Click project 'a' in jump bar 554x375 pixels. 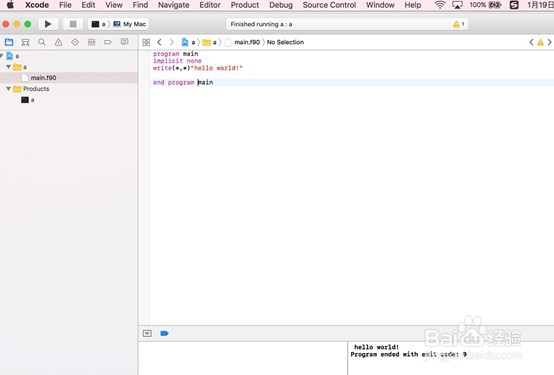[188, 42]
